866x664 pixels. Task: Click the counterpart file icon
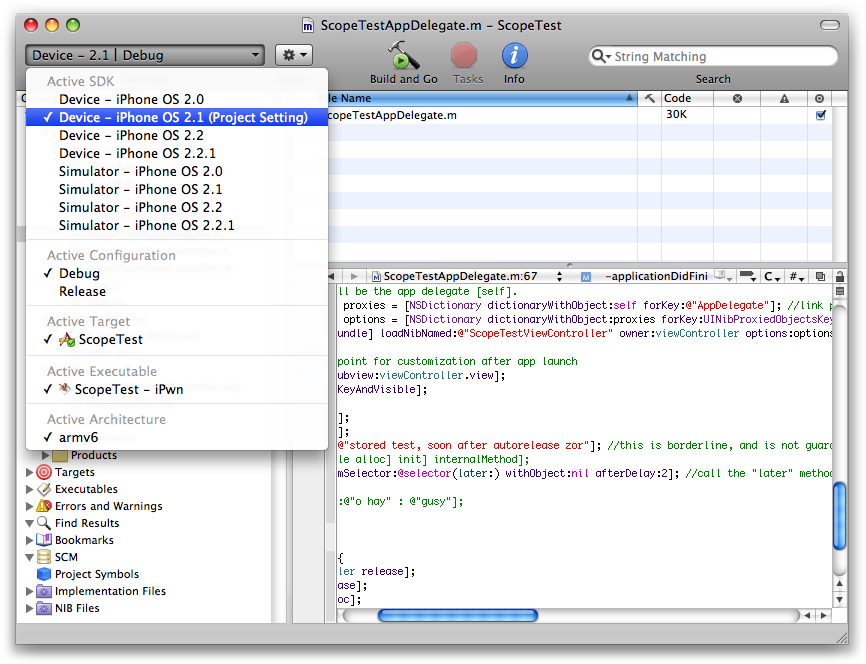(x=821, y=276)
